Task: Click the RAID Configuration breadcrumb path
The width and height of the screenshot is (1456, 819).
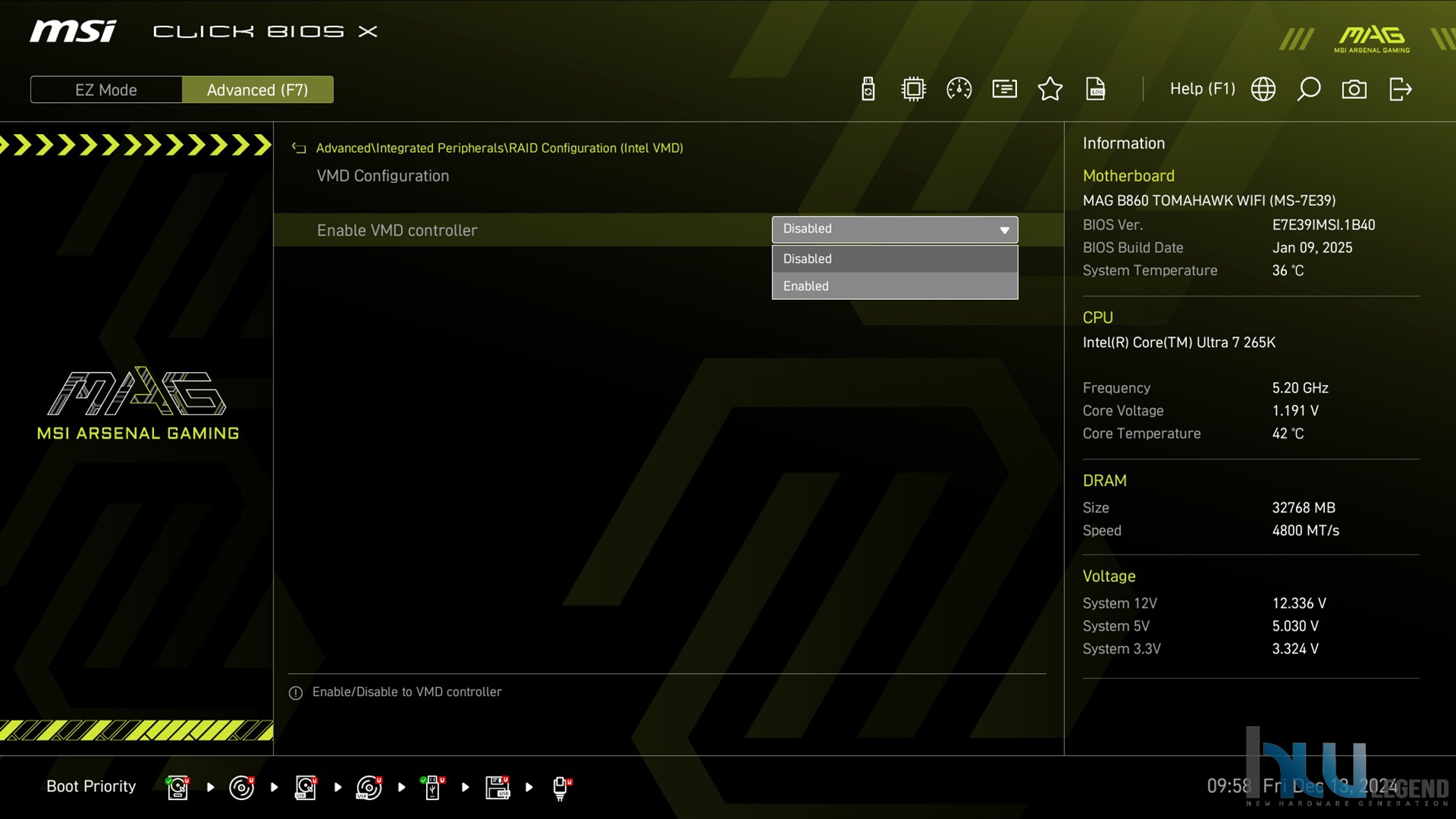Action: (499, 148)
